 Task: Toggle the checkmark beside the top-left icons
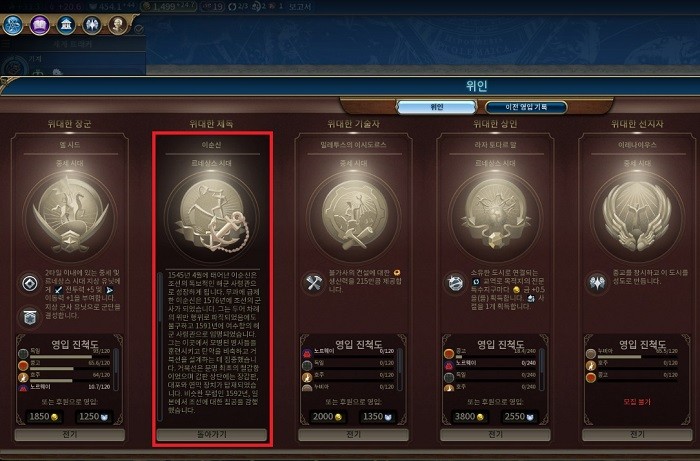click(x=139, y=29)
